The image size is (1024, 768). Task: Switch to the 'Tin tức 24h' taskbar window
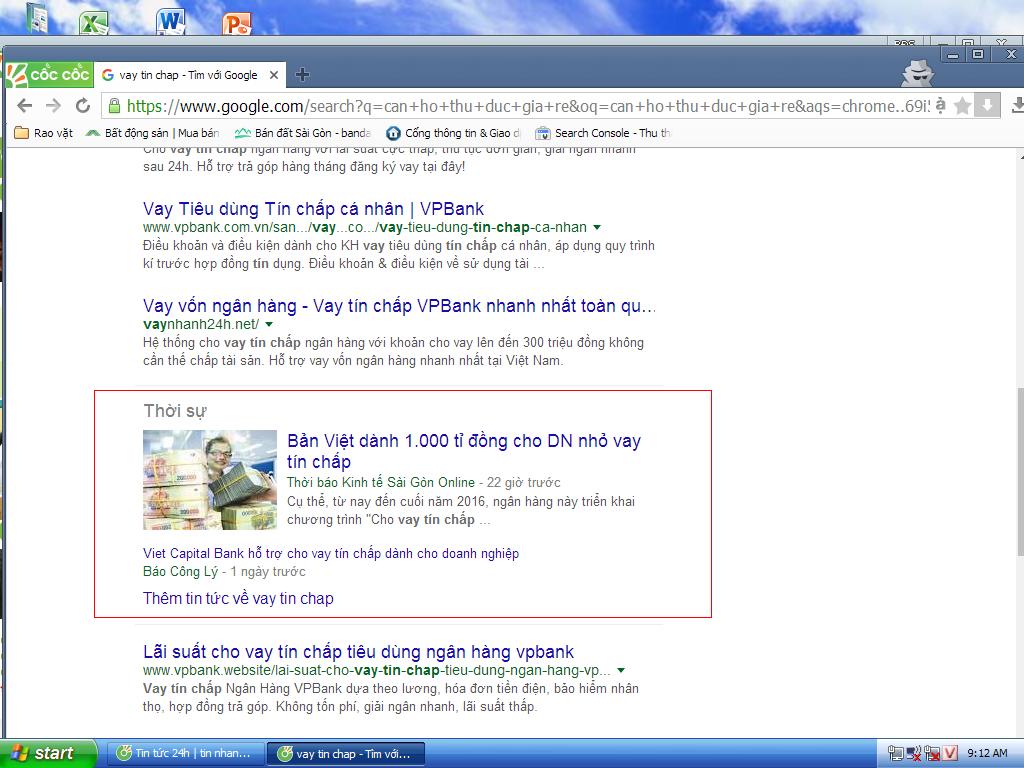click(185, 753)
